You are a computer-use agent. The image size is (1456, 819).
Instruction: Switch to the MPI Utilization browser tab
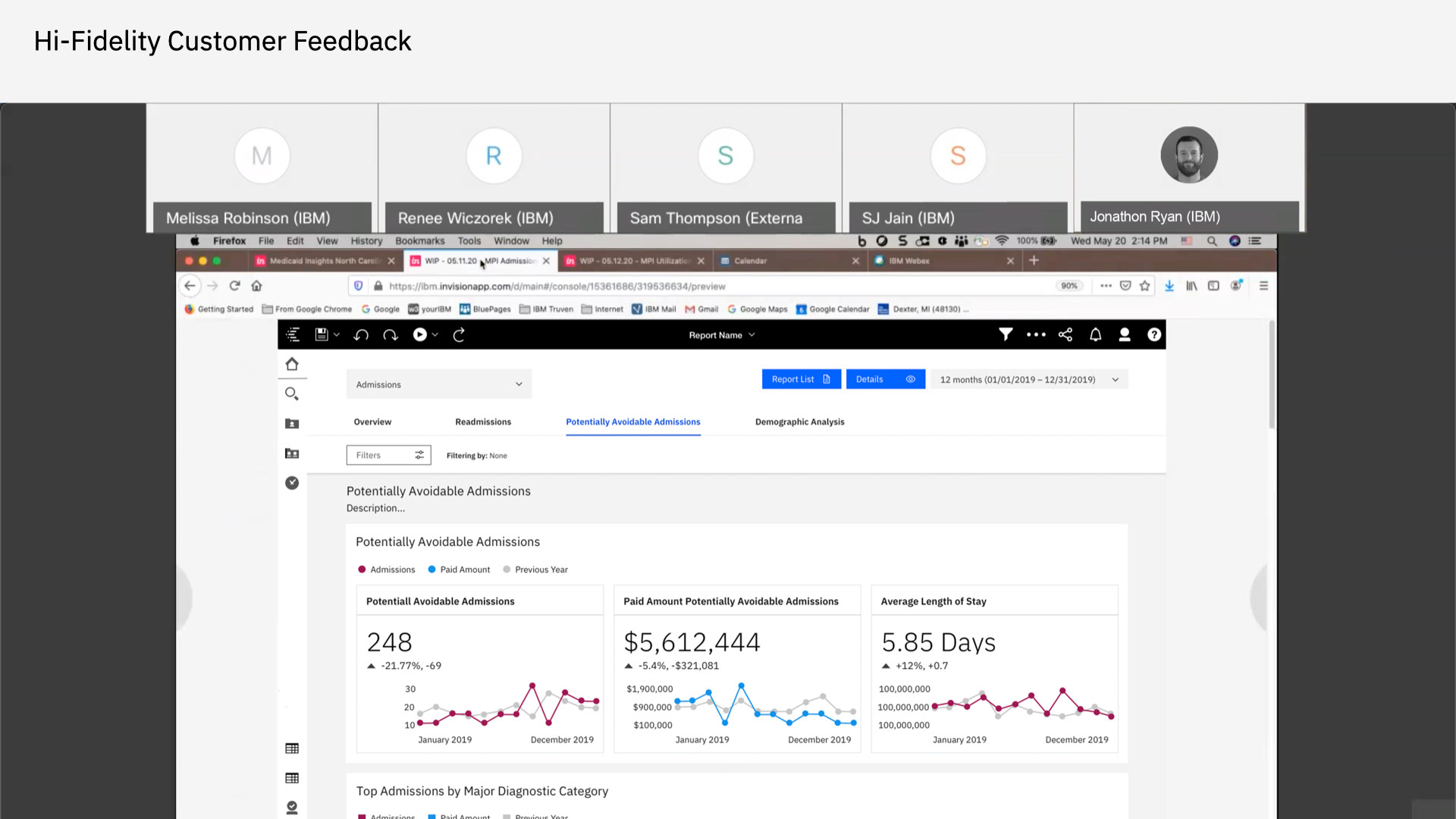point(635,261)
